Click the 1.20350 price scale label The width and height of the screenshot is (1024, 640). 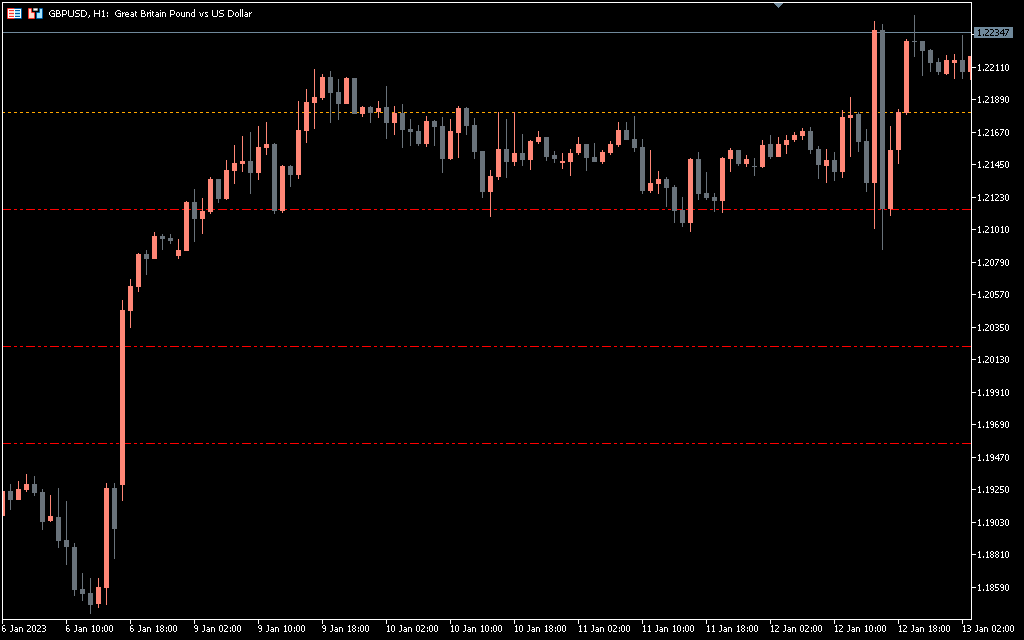[991, 328]
